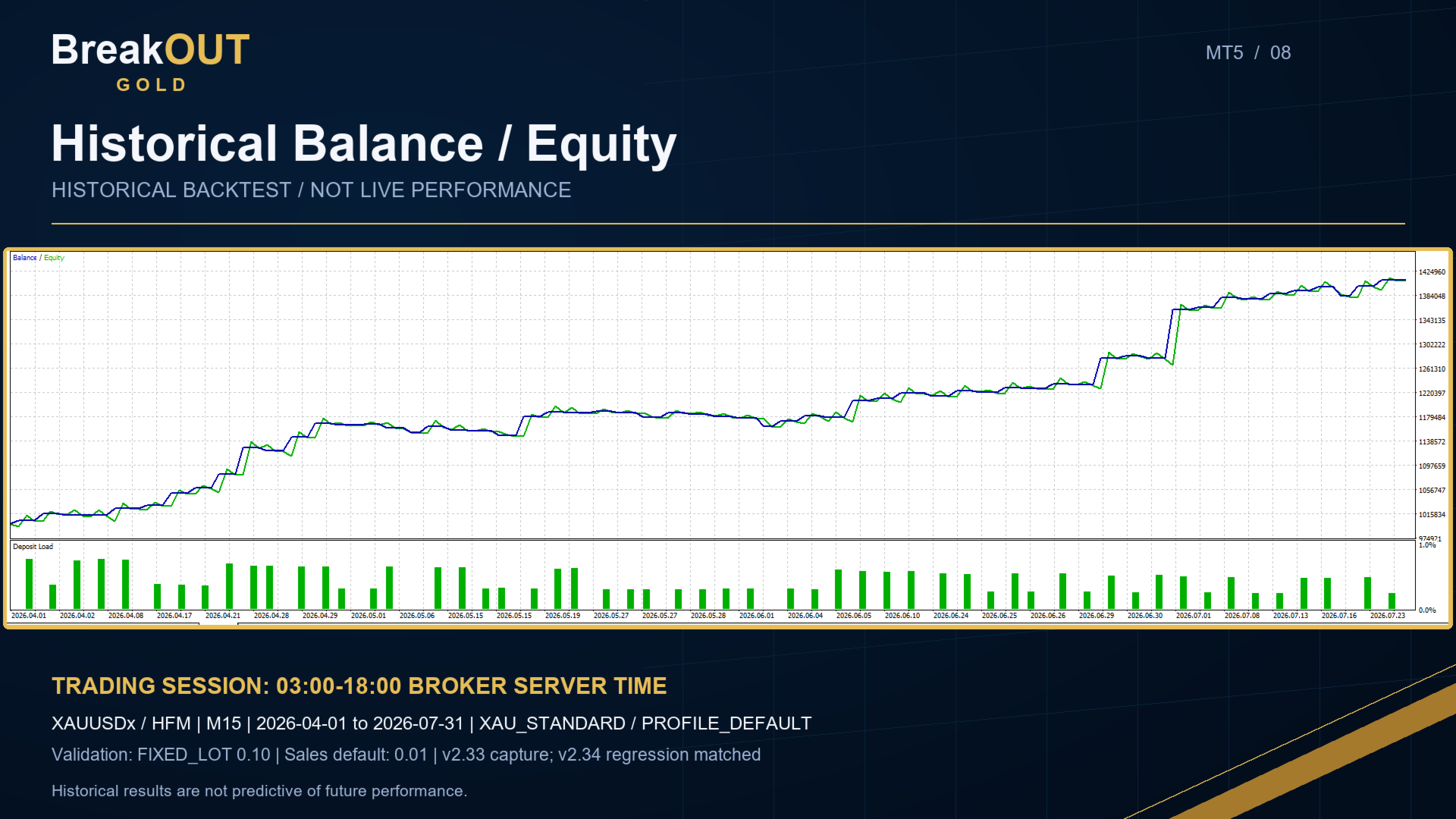Click the Deposit Load panel label
Image resolution: width=1456 pixels, height=819 pixels.
pos(33,547)
